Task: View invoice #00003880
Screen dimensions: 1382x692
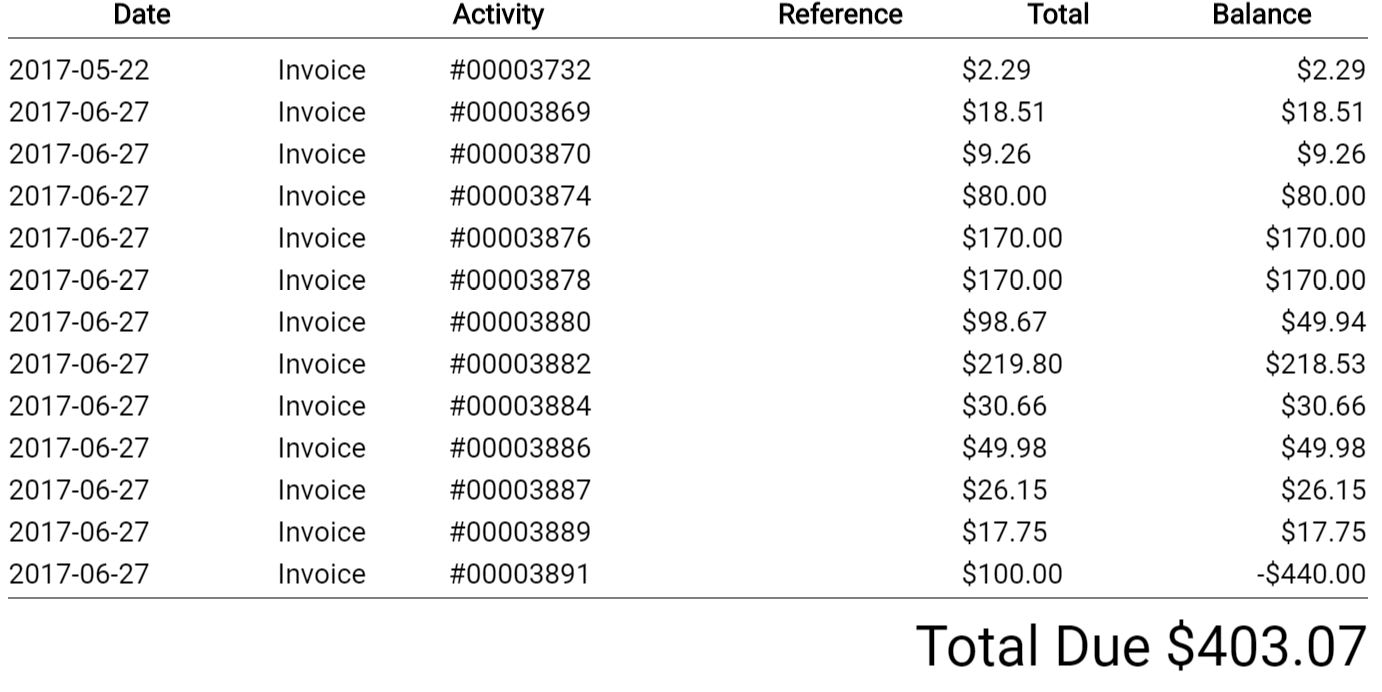Action: point(520,322)
